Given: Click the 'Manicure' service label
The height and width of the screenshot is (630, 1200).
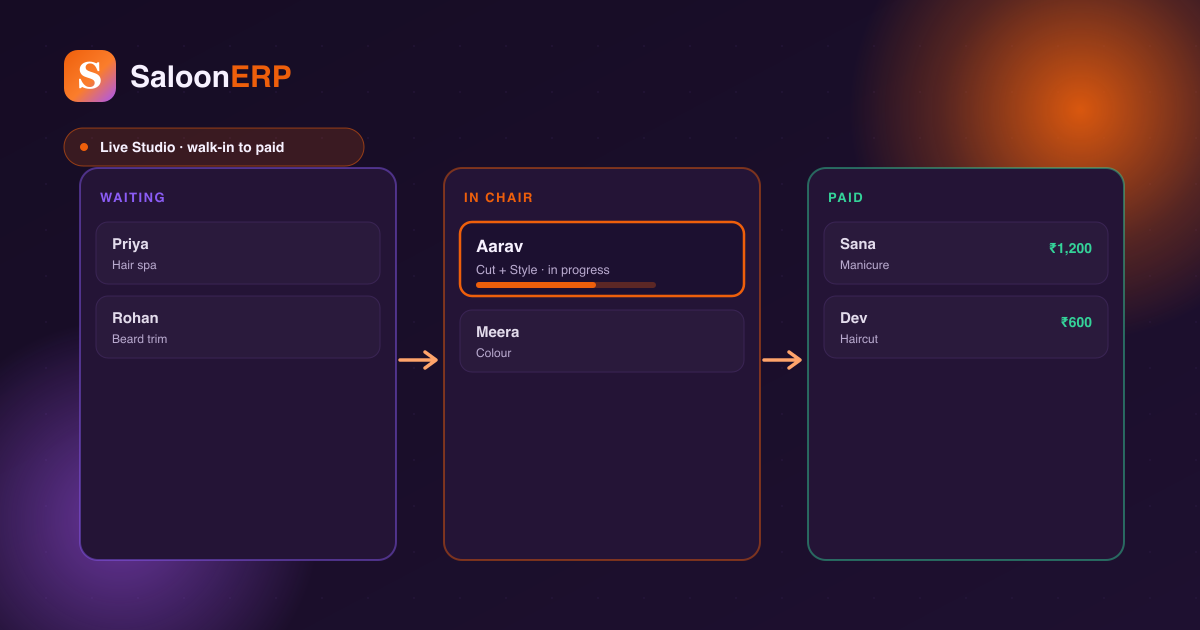Looking at the screenshot, I should (x=865, y=265).
